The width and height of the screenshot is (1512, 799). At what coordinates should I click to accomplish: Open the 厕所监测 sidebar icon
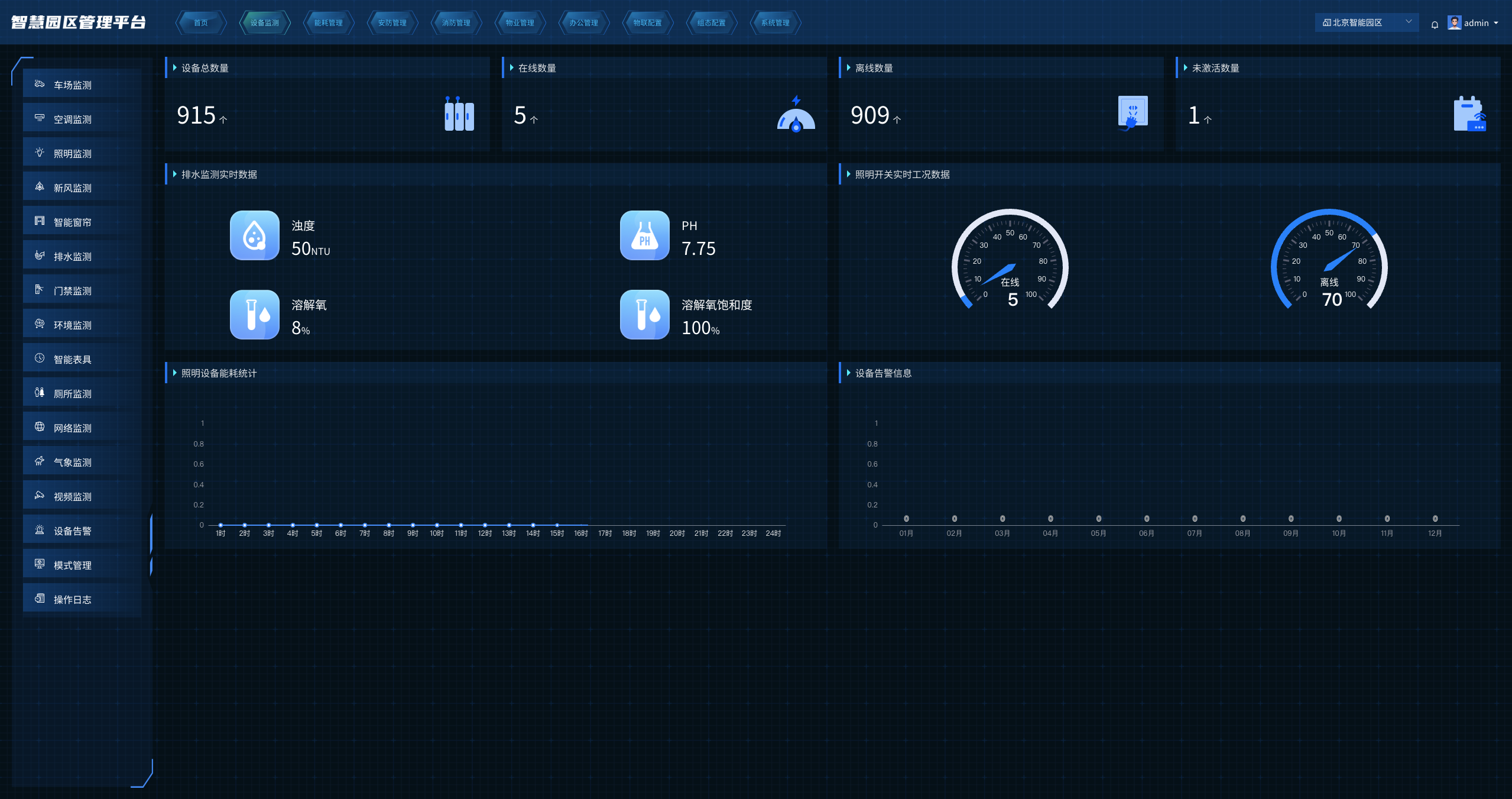click(x=40, y=393)
